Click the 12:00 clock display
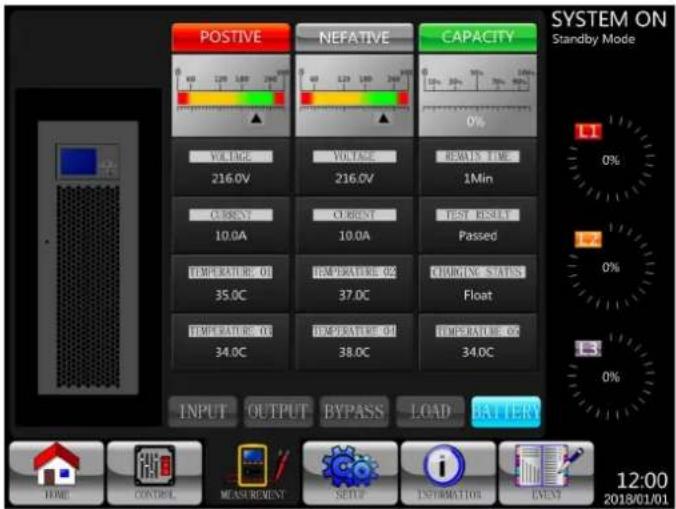676x509 pixels. click(642, 481)
